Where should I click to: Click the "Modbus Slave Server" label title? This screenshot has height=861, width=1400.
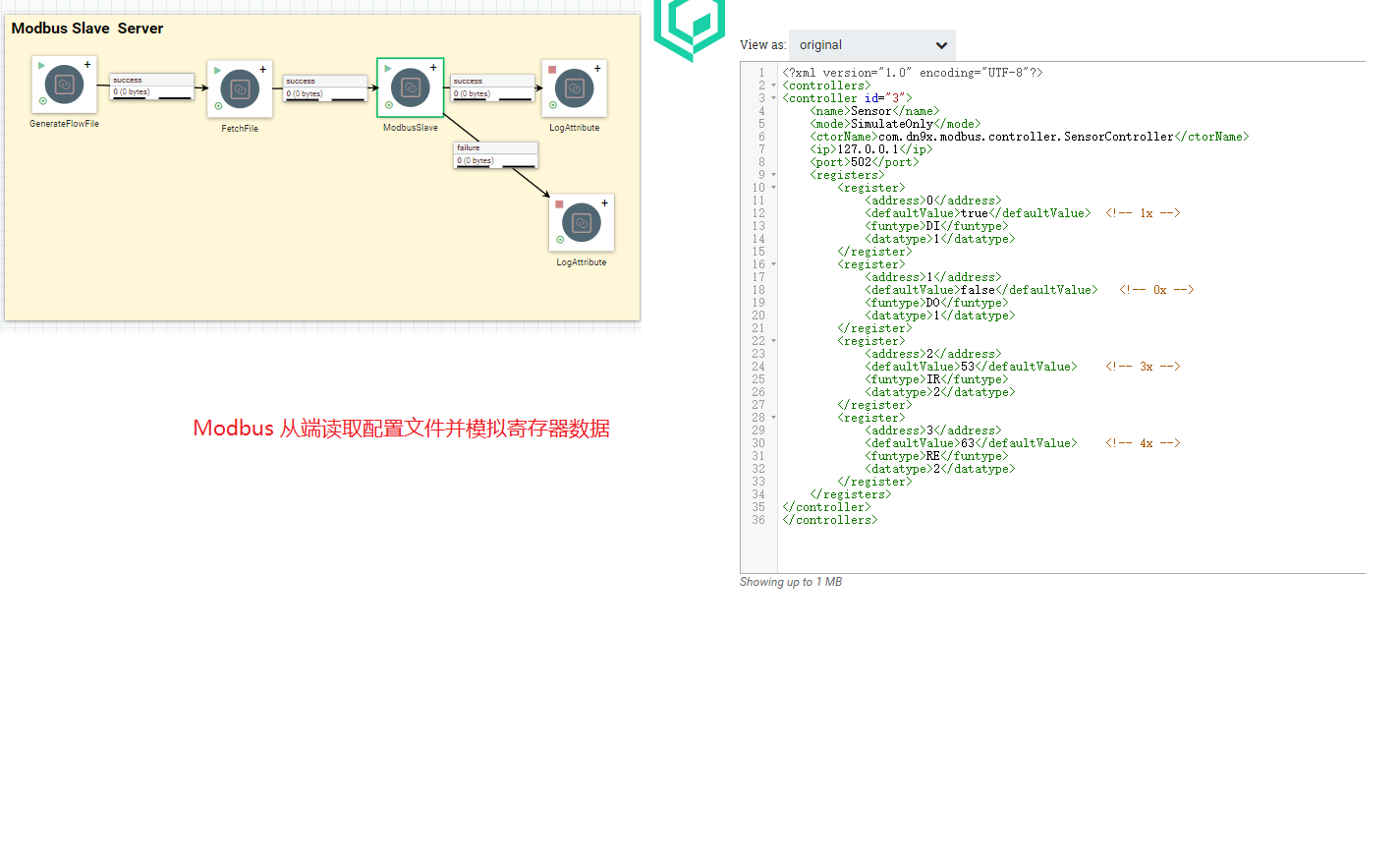pos(87,29)
